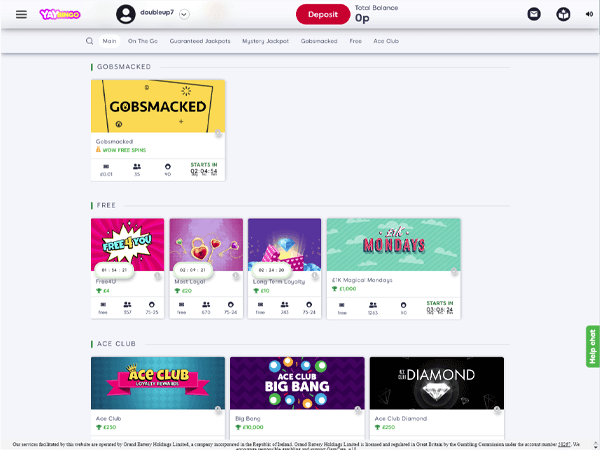Click the search magnifier icon

tap(90, 41)
